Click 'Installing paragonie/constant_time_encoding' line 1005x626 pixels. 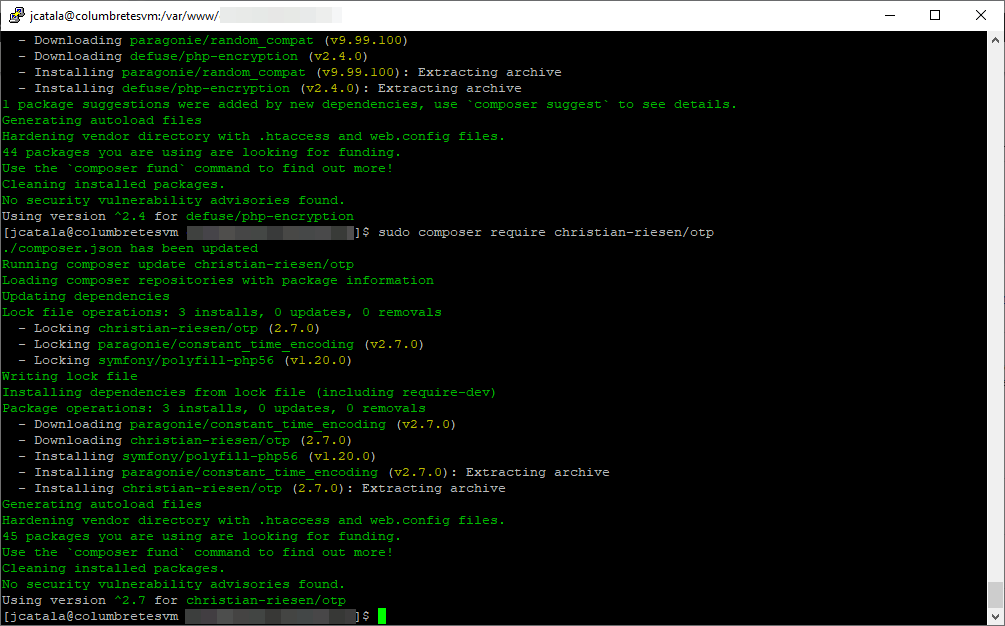pyautogui.click(x=314, y=473)
